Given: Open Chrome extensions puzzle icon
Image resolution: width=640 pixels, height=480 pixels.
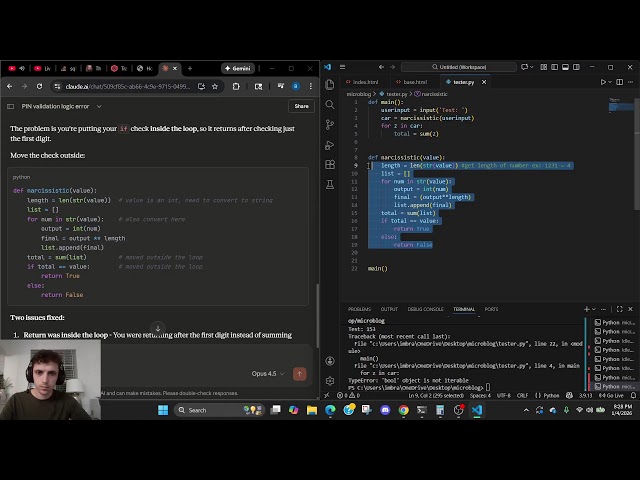Looking at the screenshot, I should [x=236, y=86].
